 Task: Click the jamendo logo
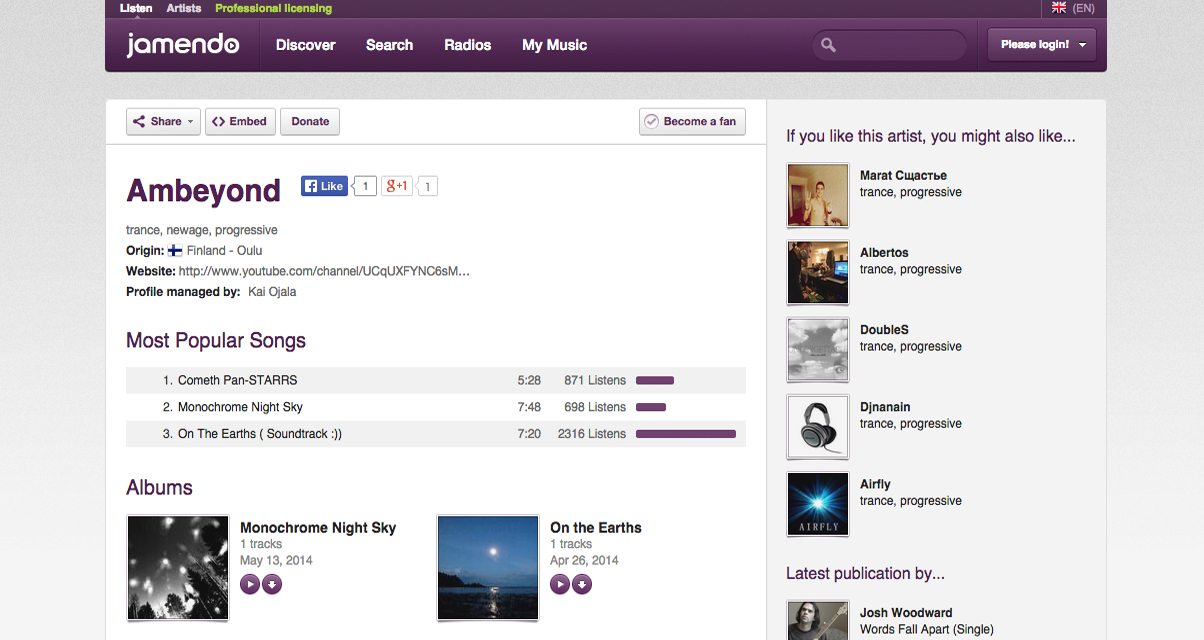pos(182,45)
